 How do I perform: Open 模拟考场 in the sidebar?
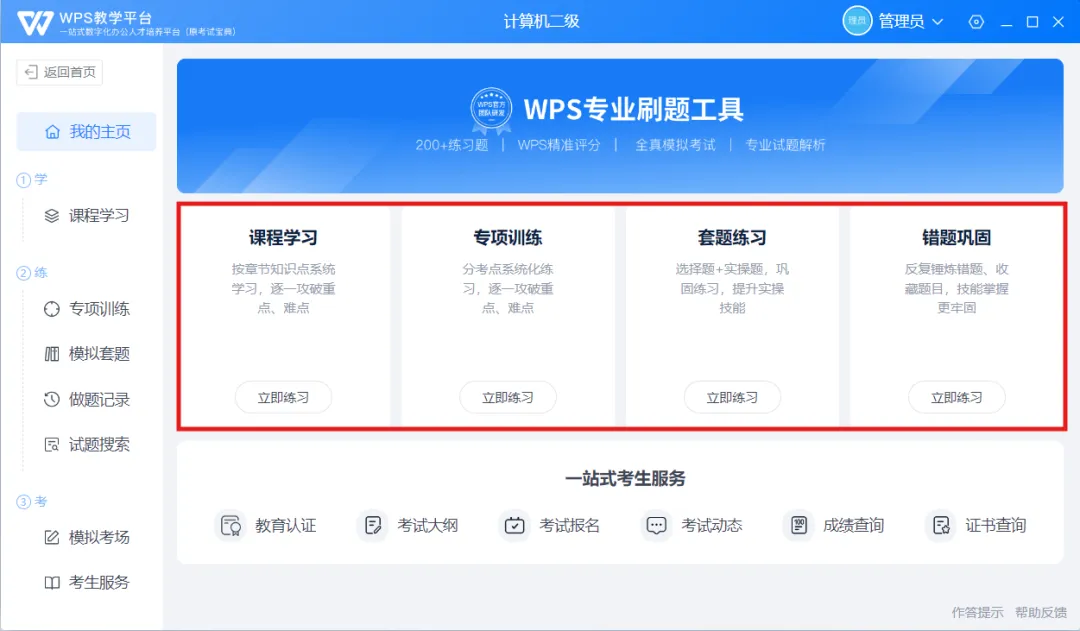[x=87, y=537]
